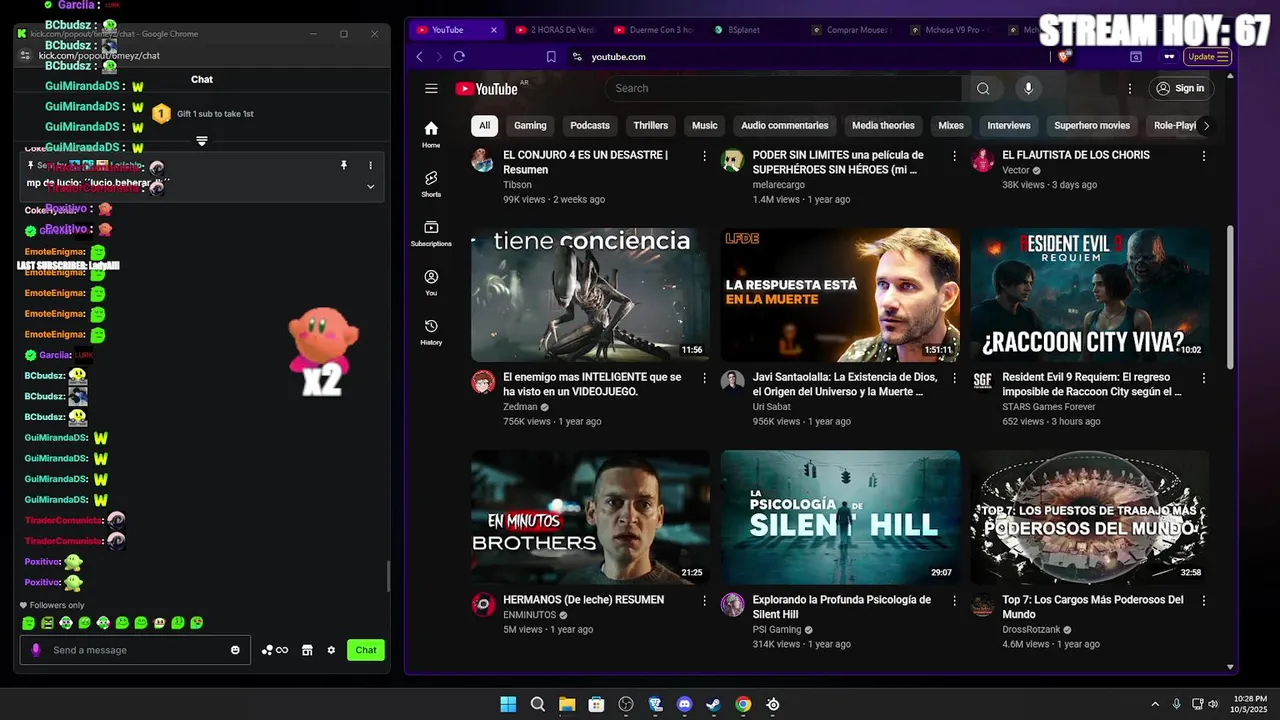Image resolution: width=1280 pixels, height=720 pixels.
Task: Switch to 'Comprar Mouses' browser tab
Action: click(852, 30)
